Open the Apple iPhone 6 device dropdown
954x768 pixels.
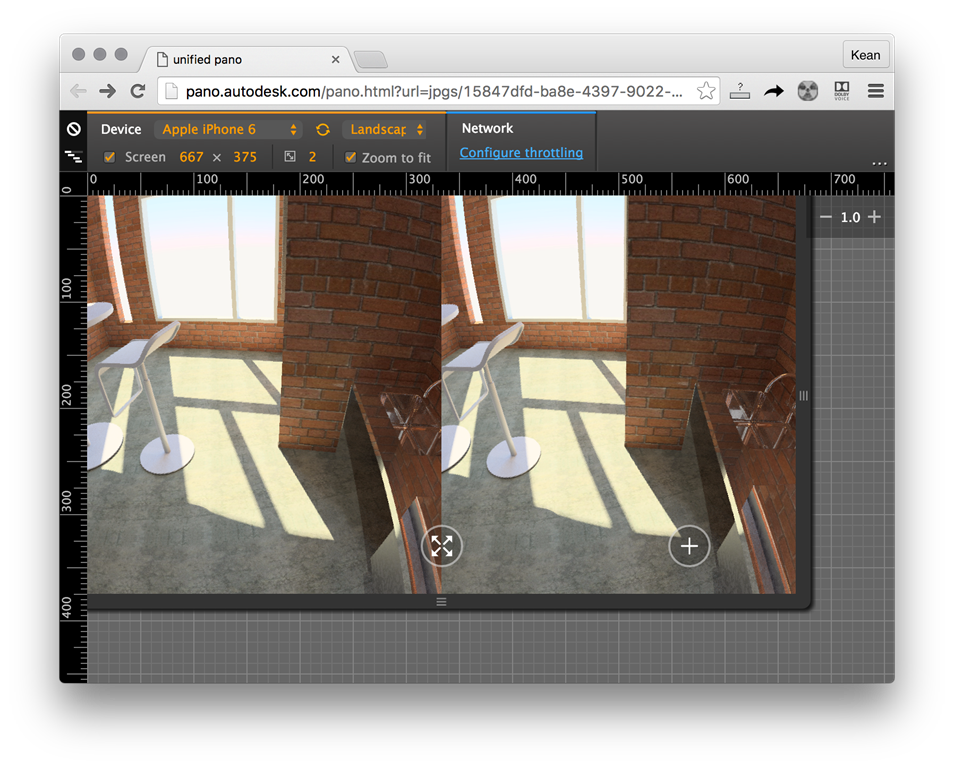(x=230, y=130)
